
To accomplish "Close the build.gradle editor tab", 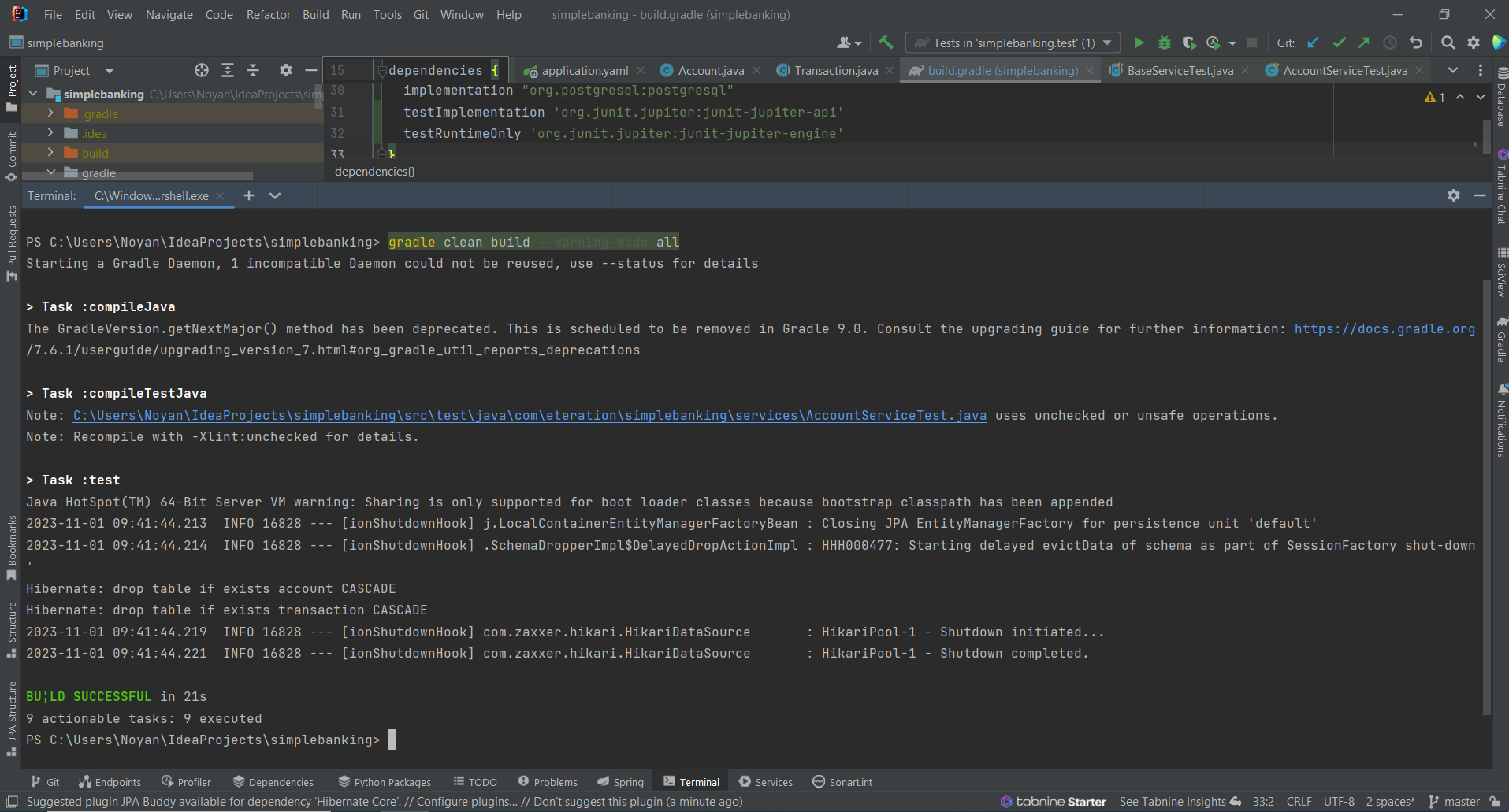I will tap(1090, 71).
